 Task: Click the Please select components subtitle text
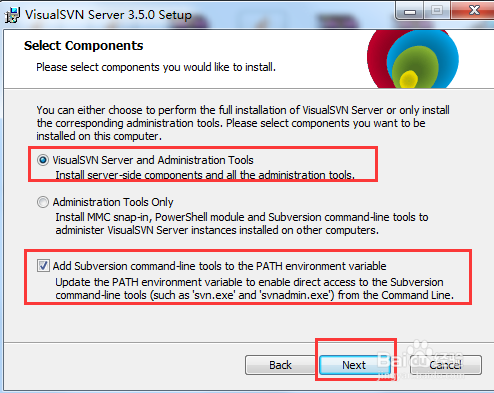156,67
